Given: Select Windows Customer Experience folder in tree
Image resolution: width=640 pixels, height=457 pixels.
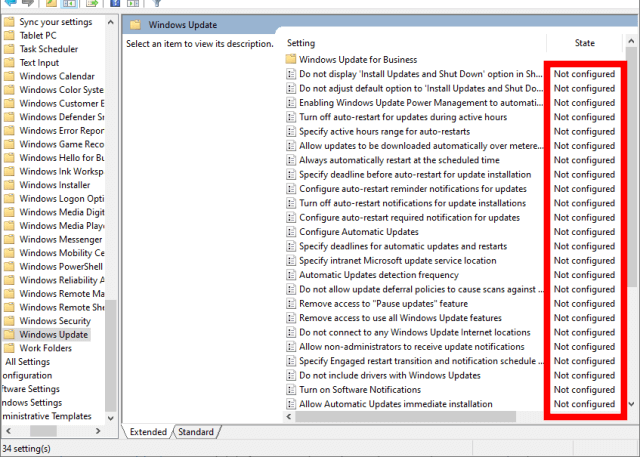Looking at the screenshot, I should pyautogui.click(x=62, y=103).
